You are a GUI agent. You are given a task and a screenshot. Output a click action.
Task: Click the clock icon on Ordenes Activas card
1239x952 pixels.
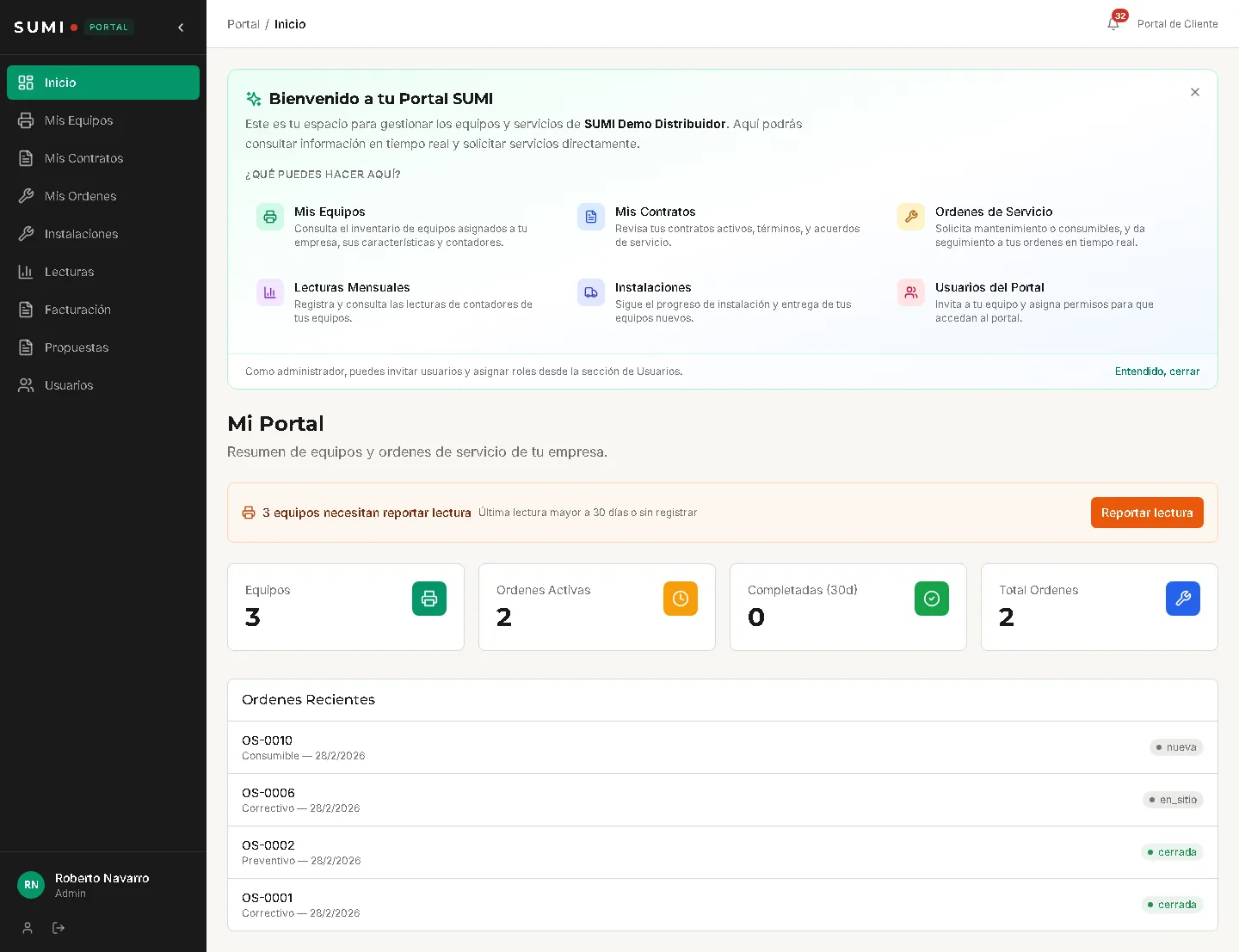point(681,599)
